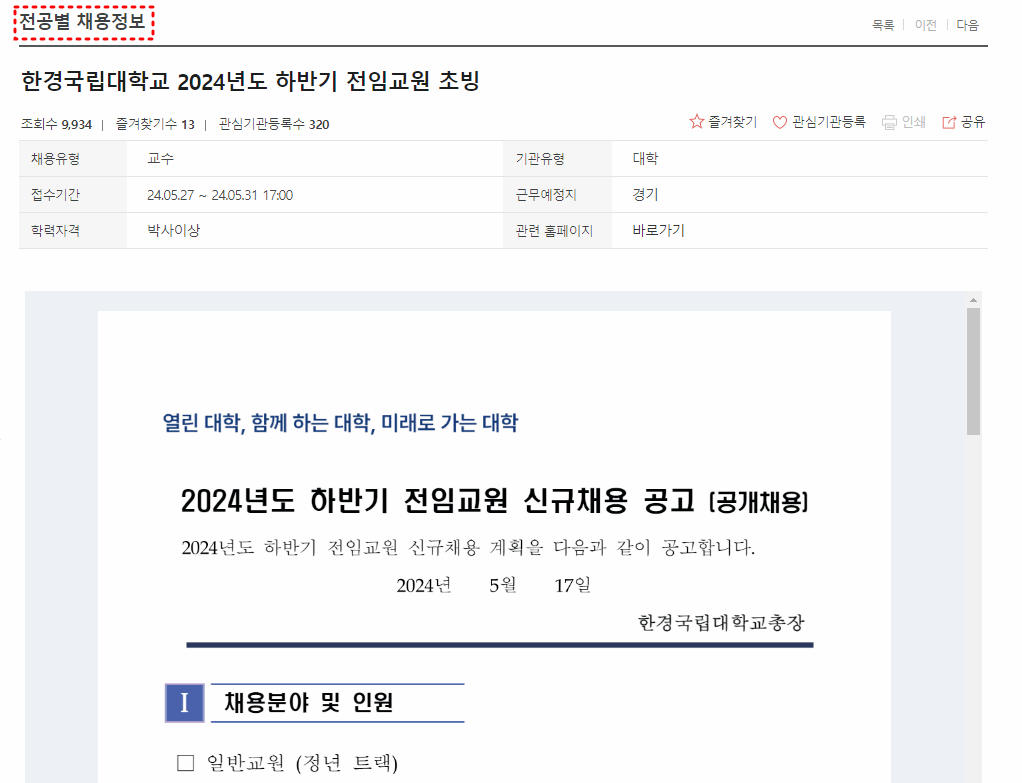Go to the 이전 posting
The image size is (1022, 783).
click(926, 25)
